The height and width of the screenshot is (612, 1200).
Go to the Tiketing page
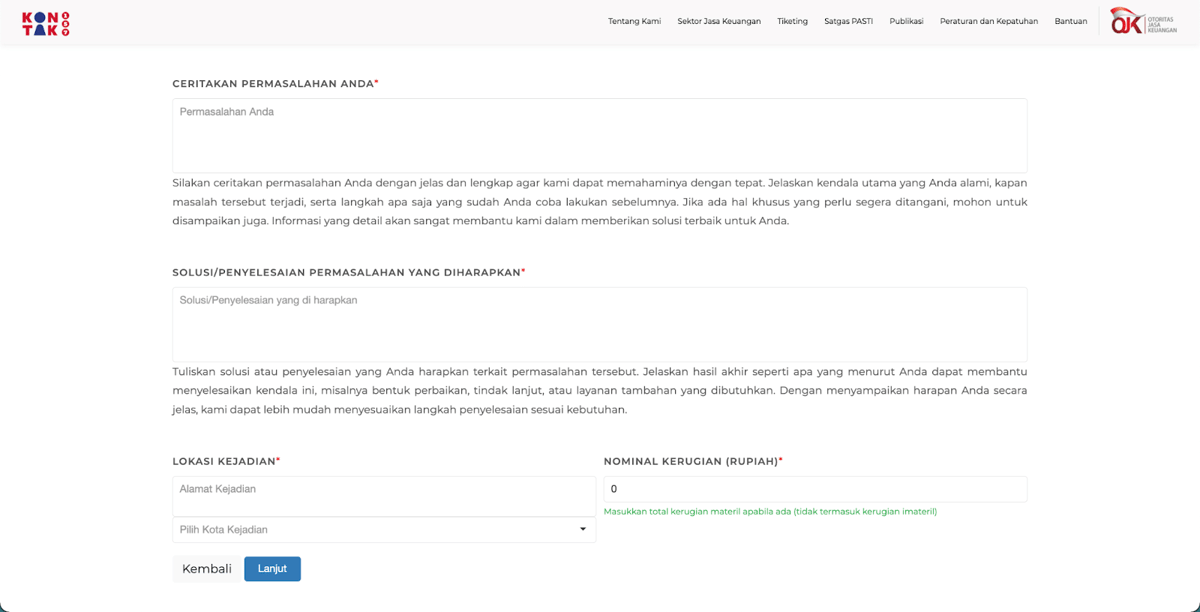pyautogui.click(x=792, y=21)
